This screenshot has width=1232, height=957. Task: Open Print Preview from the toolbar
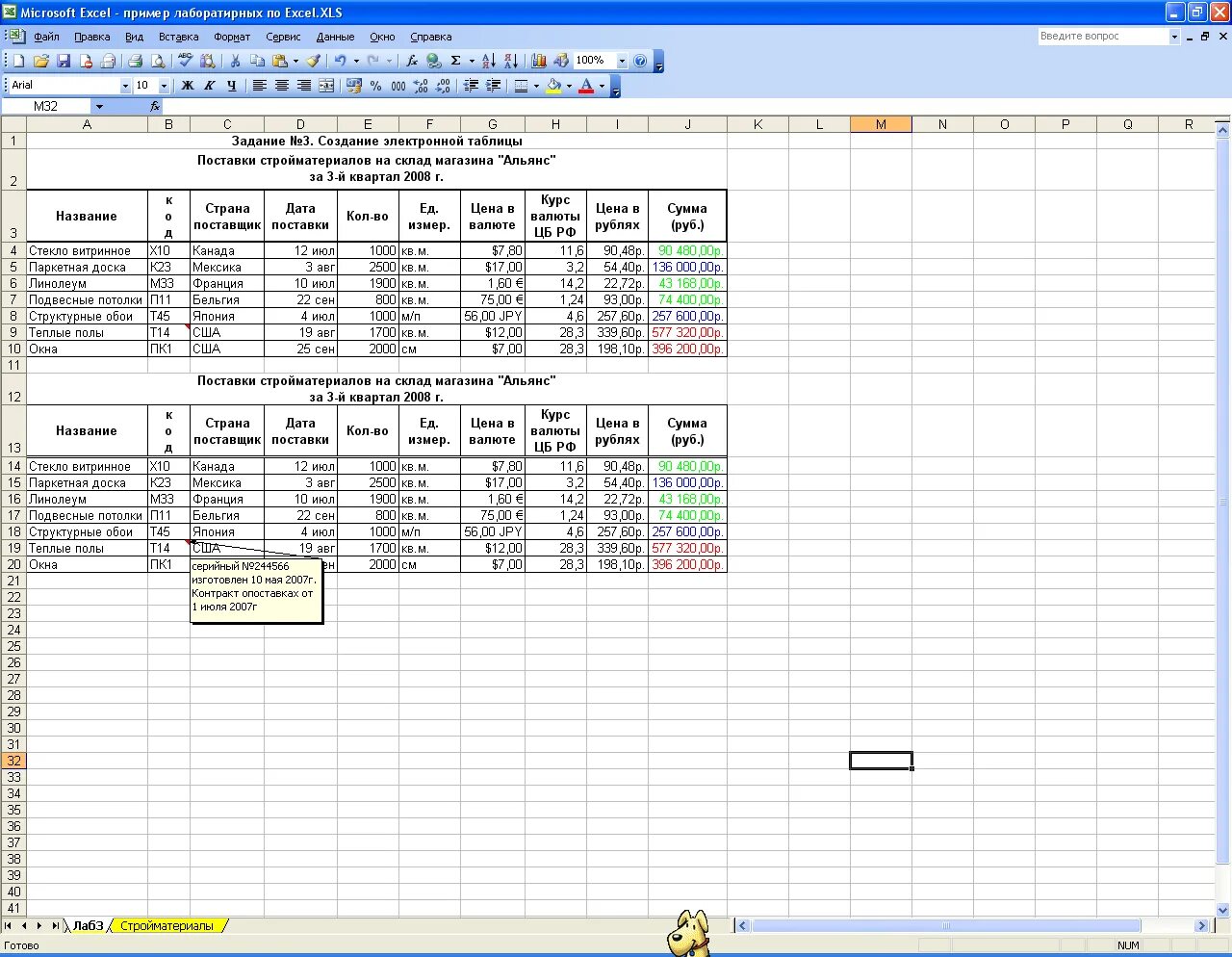(157, 61)
